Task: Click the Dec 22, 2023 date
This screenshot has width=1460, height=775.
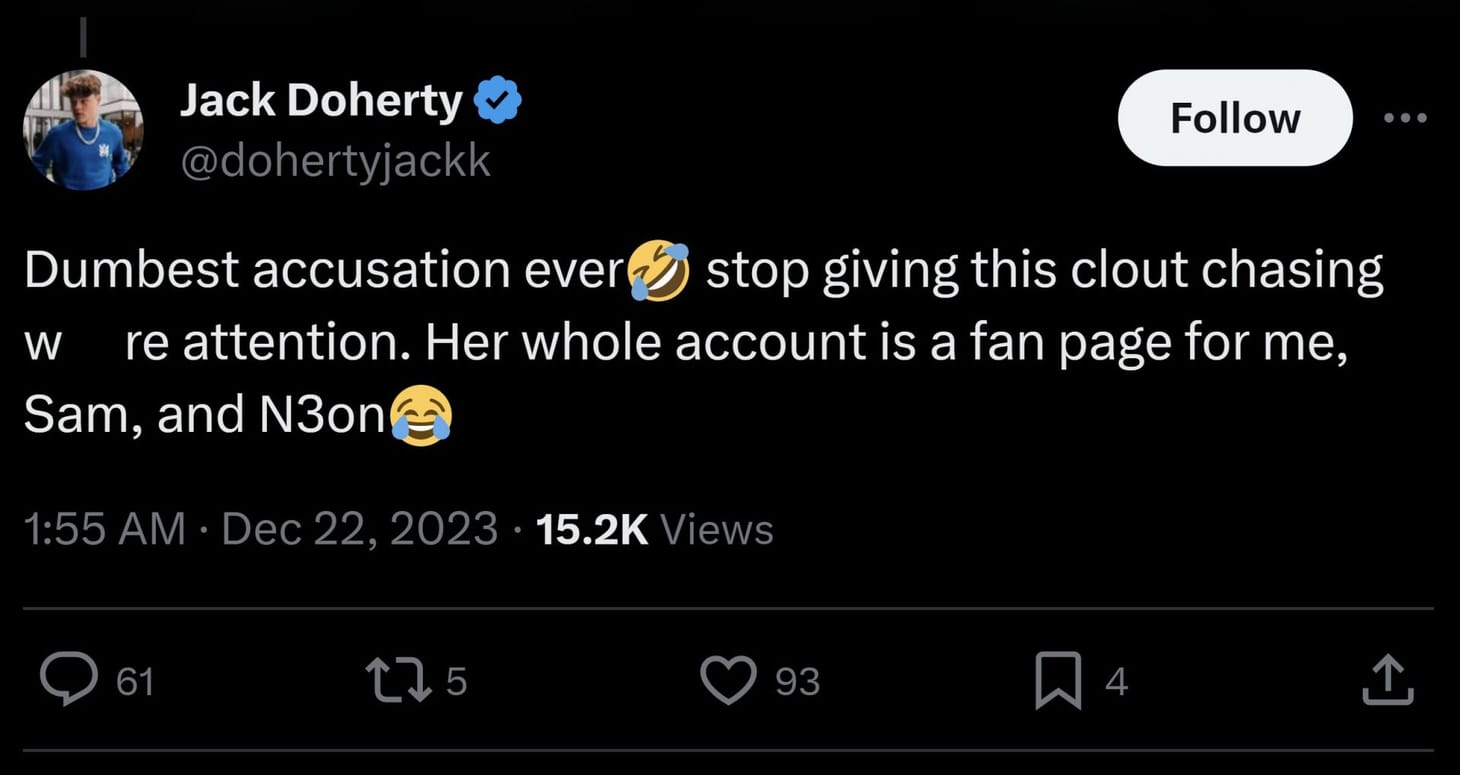Action: 359,529
